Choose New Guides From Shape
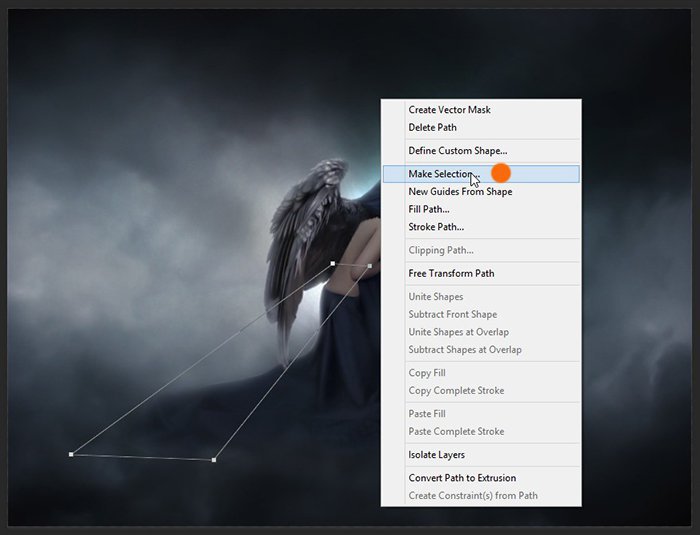700x535 pixels. point(460,192)
